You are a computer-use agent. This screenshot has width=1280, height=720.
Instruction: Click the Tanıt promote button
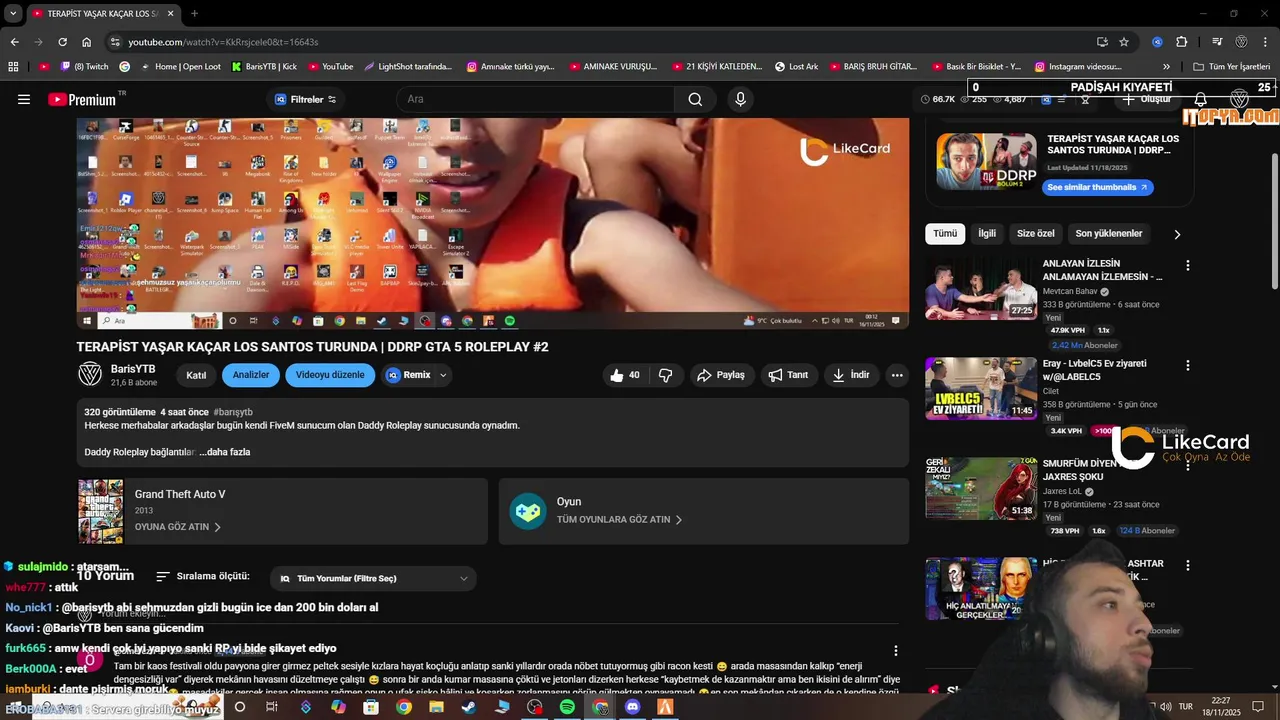[x=788, y=375]
